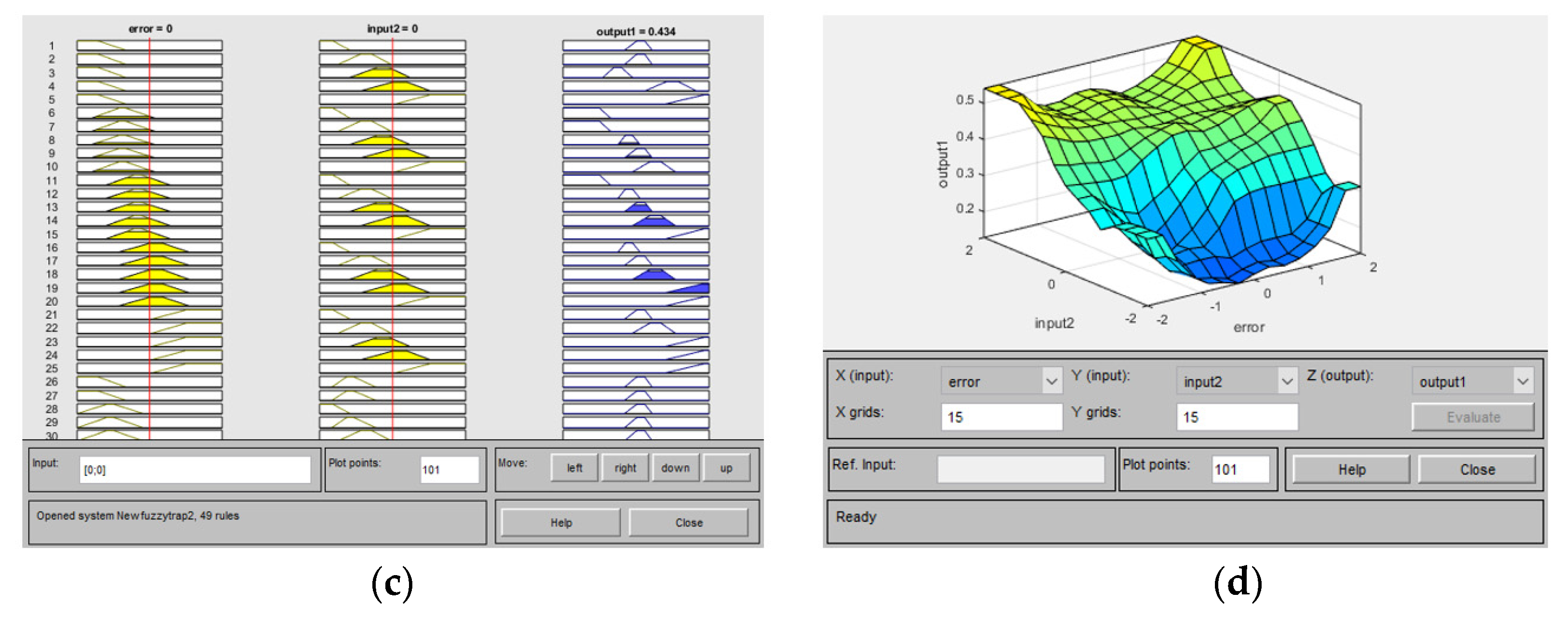Close the surface viewer panel
The width and height of the screenshot is (1568, 618).
pos(1476,470)
